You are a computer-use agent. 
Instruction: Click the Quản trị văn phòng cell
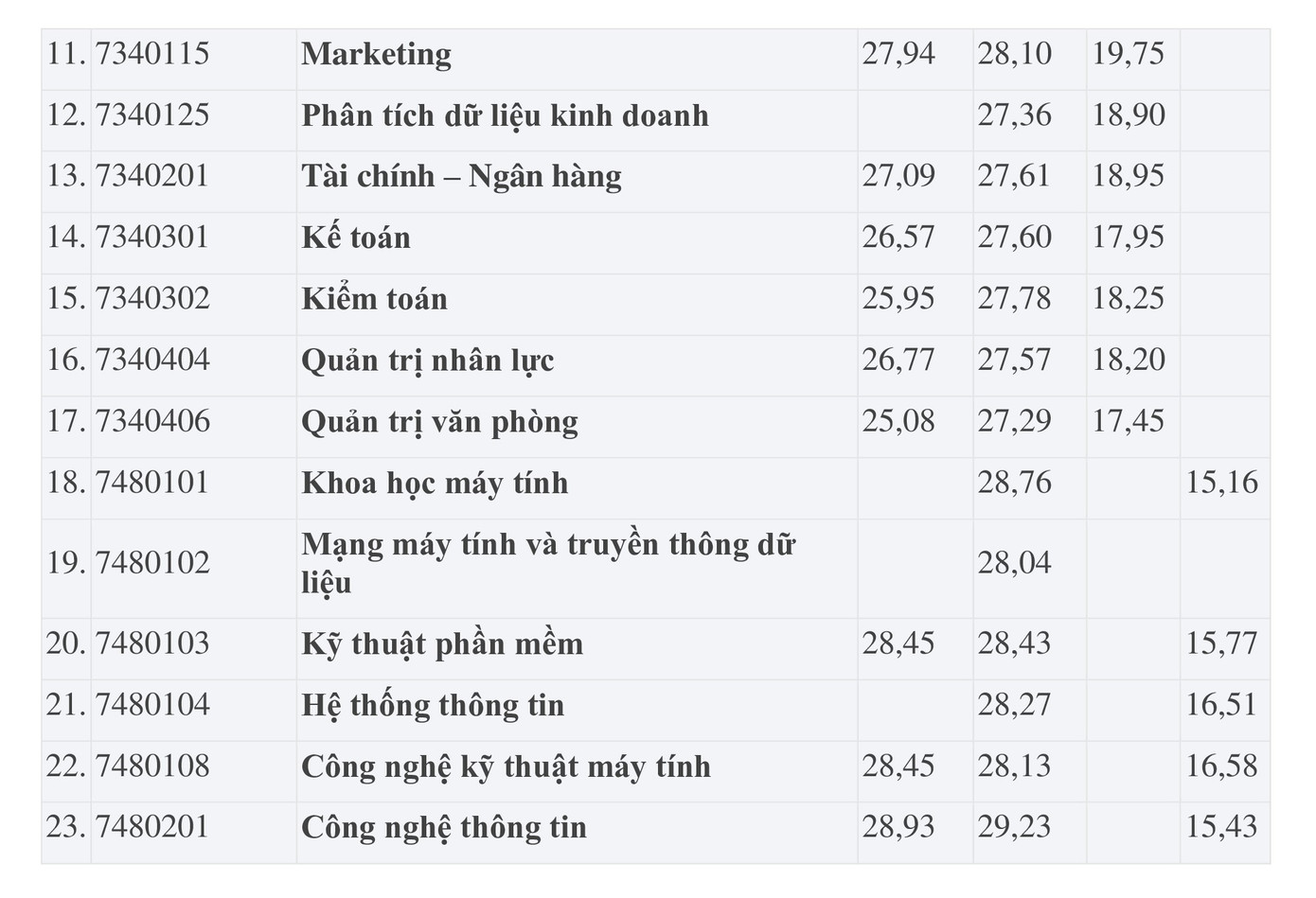[439, 422]
